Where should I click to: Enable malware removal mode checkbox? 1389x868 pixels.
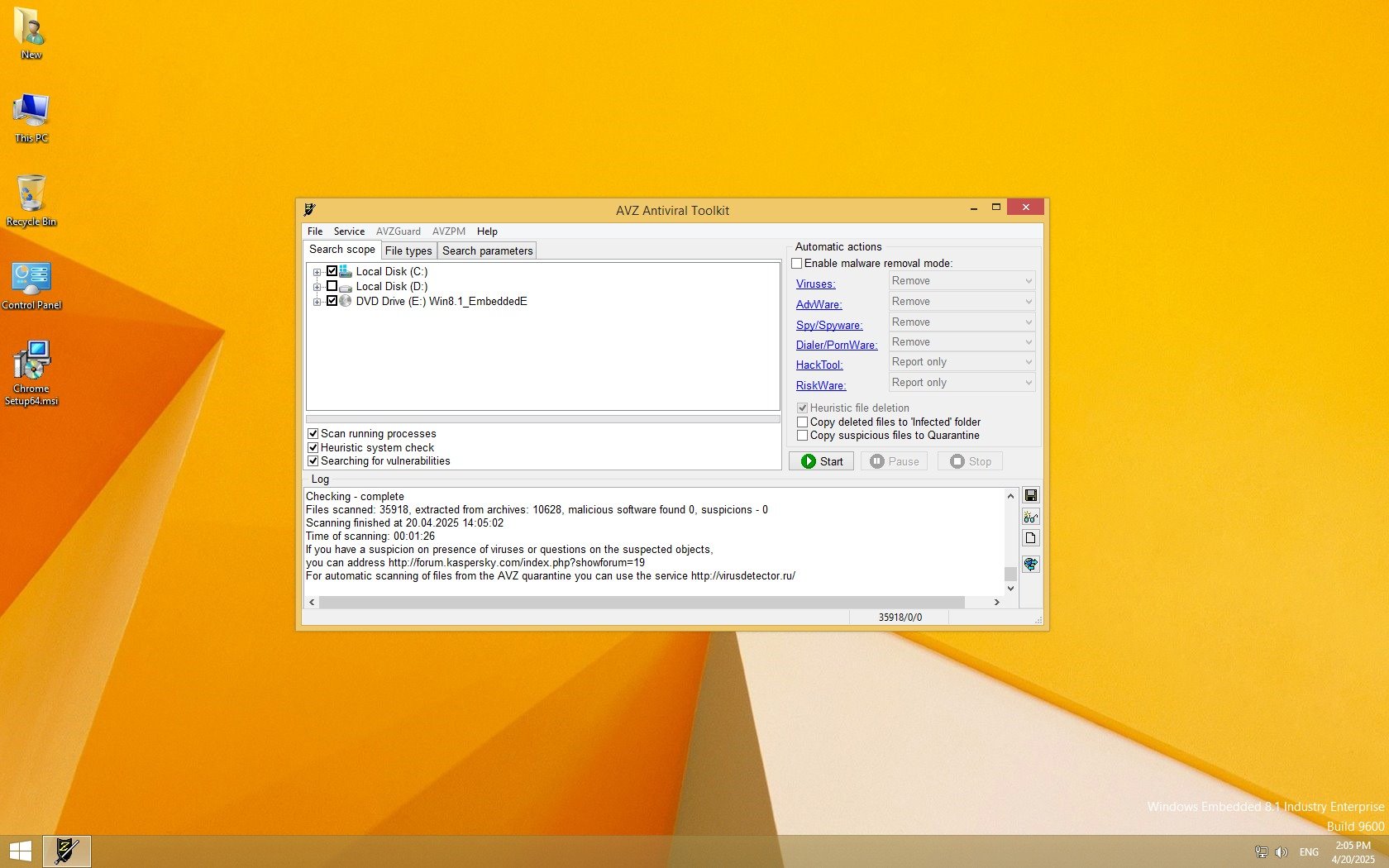(797, 264)
